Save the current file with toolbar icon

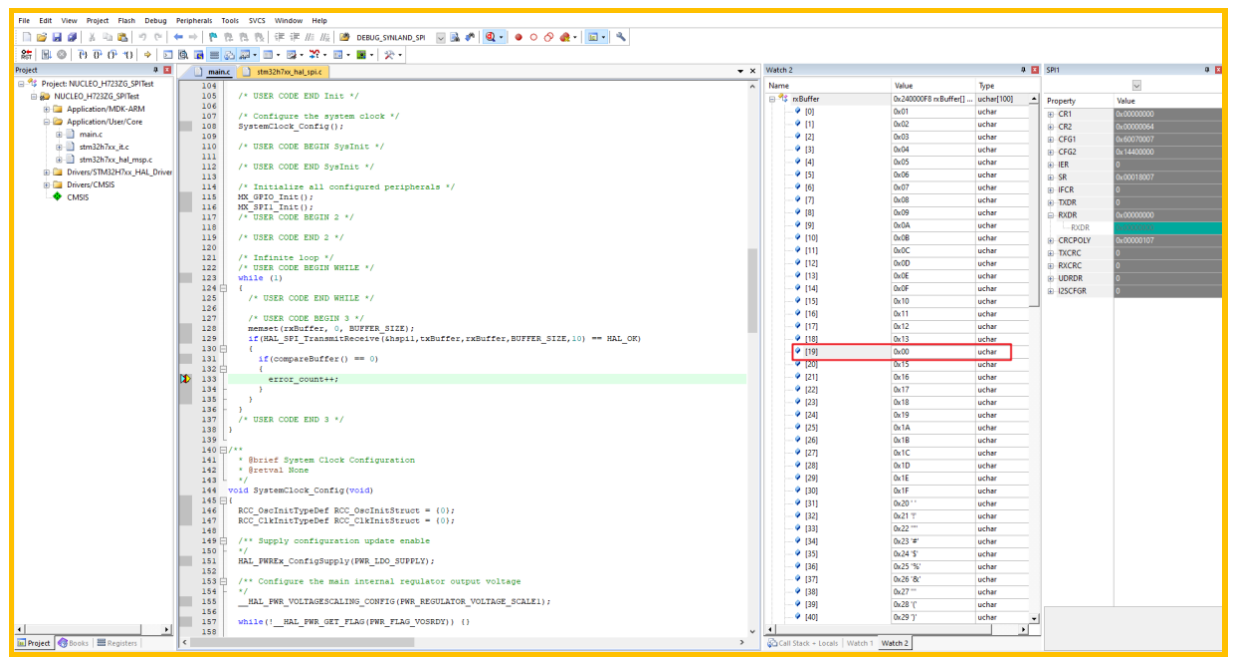(x=57, y=37)
